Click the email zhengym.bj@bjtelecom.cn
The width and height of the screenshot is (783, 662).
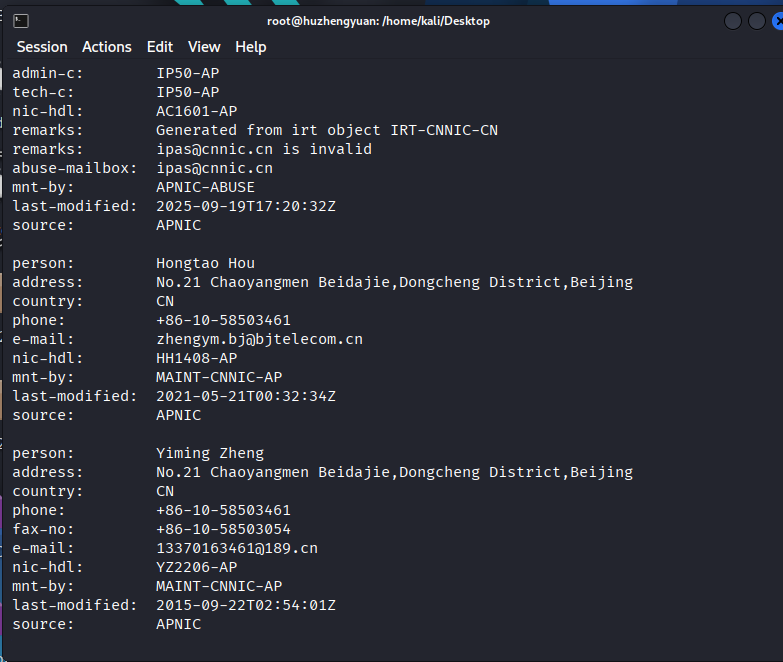(x=260, y=339)
